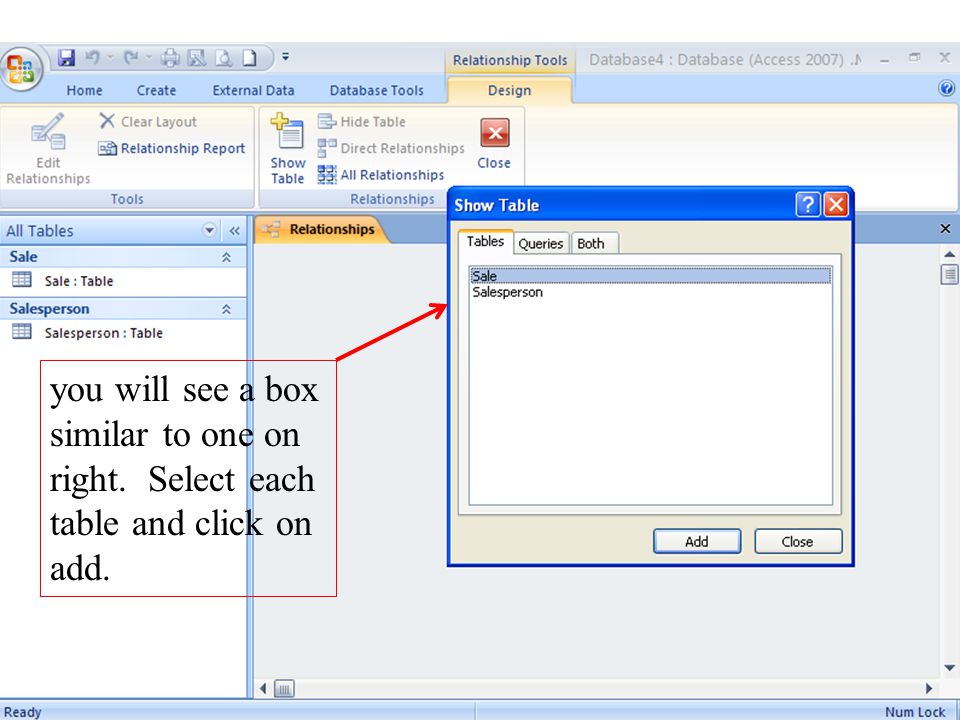This screenshot has width=960, height=720.
Task: Click Clear Layout
Action: point(148,121)
